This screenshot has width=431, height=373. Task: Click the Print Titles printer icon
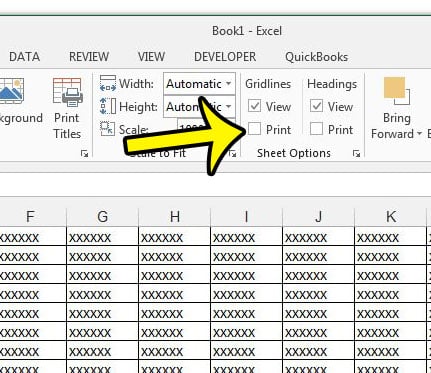tap(67, 92)
